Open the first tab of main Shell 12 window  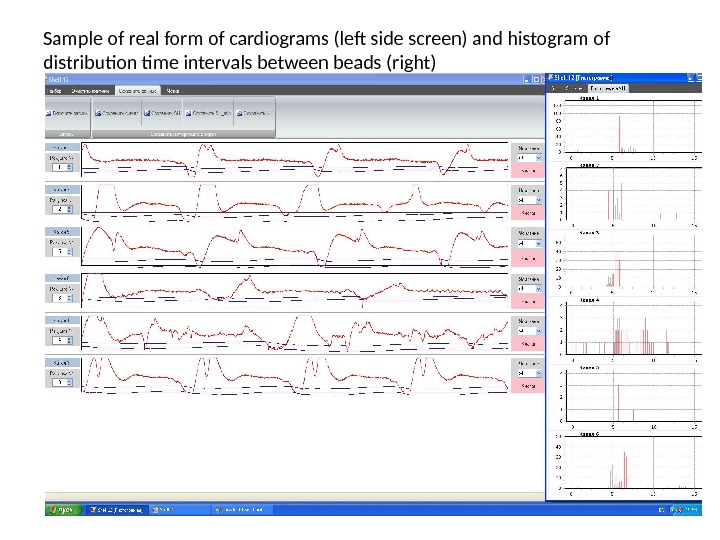click(54, 91)
